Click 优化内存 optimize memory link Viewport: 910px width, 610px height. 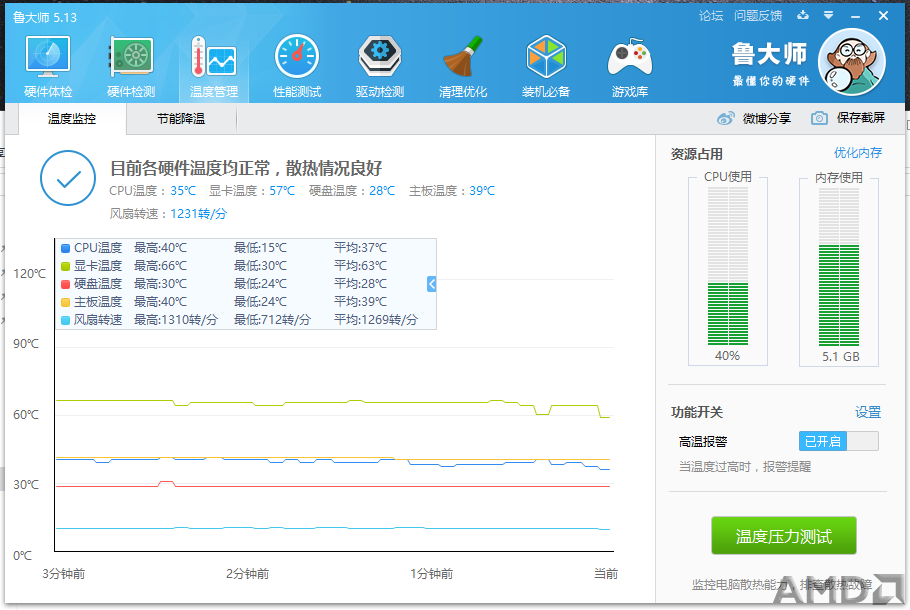[858, 153]
